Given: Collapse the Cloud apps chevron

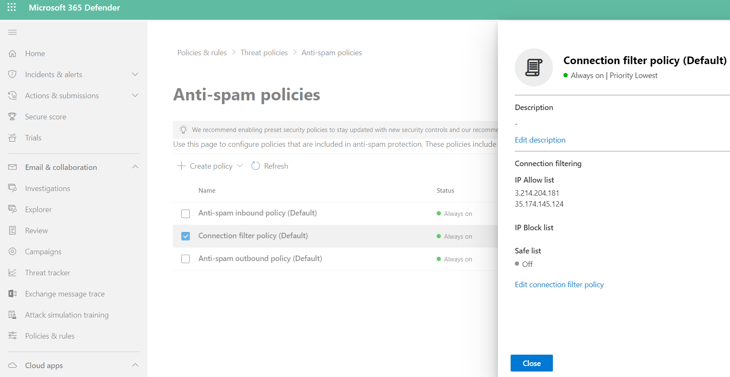Looking at the screenshot, I should point(135,365).
